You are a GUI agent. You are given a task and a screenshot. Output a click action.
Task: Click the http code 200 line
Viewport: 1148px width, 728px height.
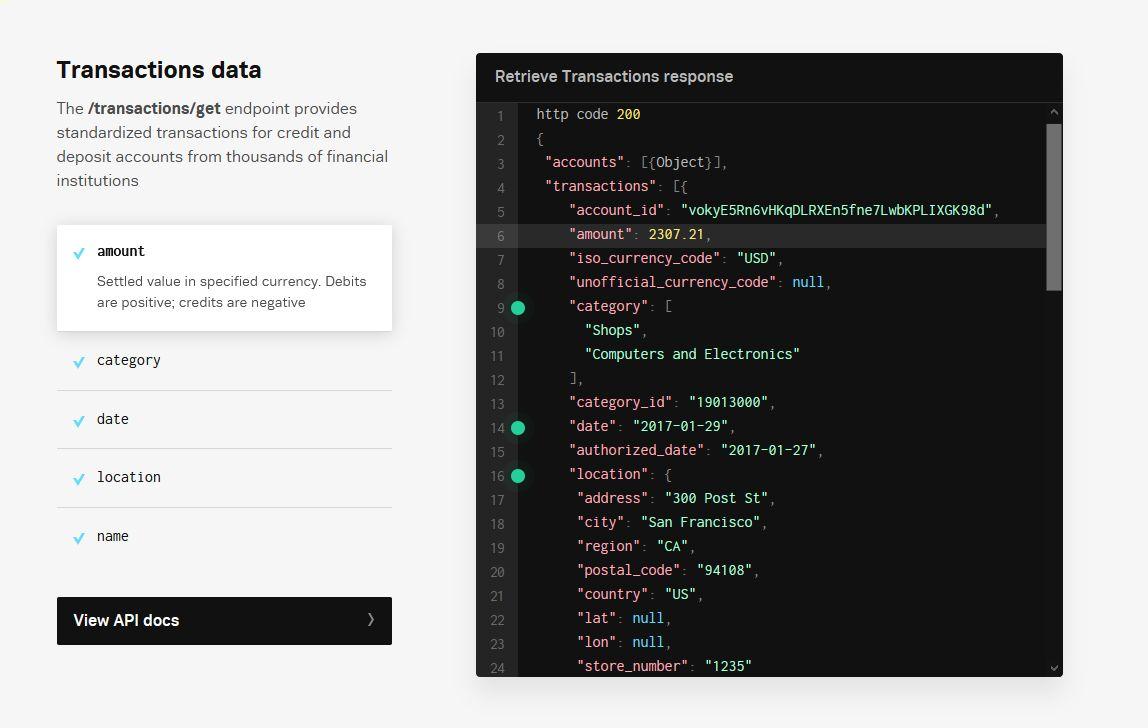click(588, 115)
